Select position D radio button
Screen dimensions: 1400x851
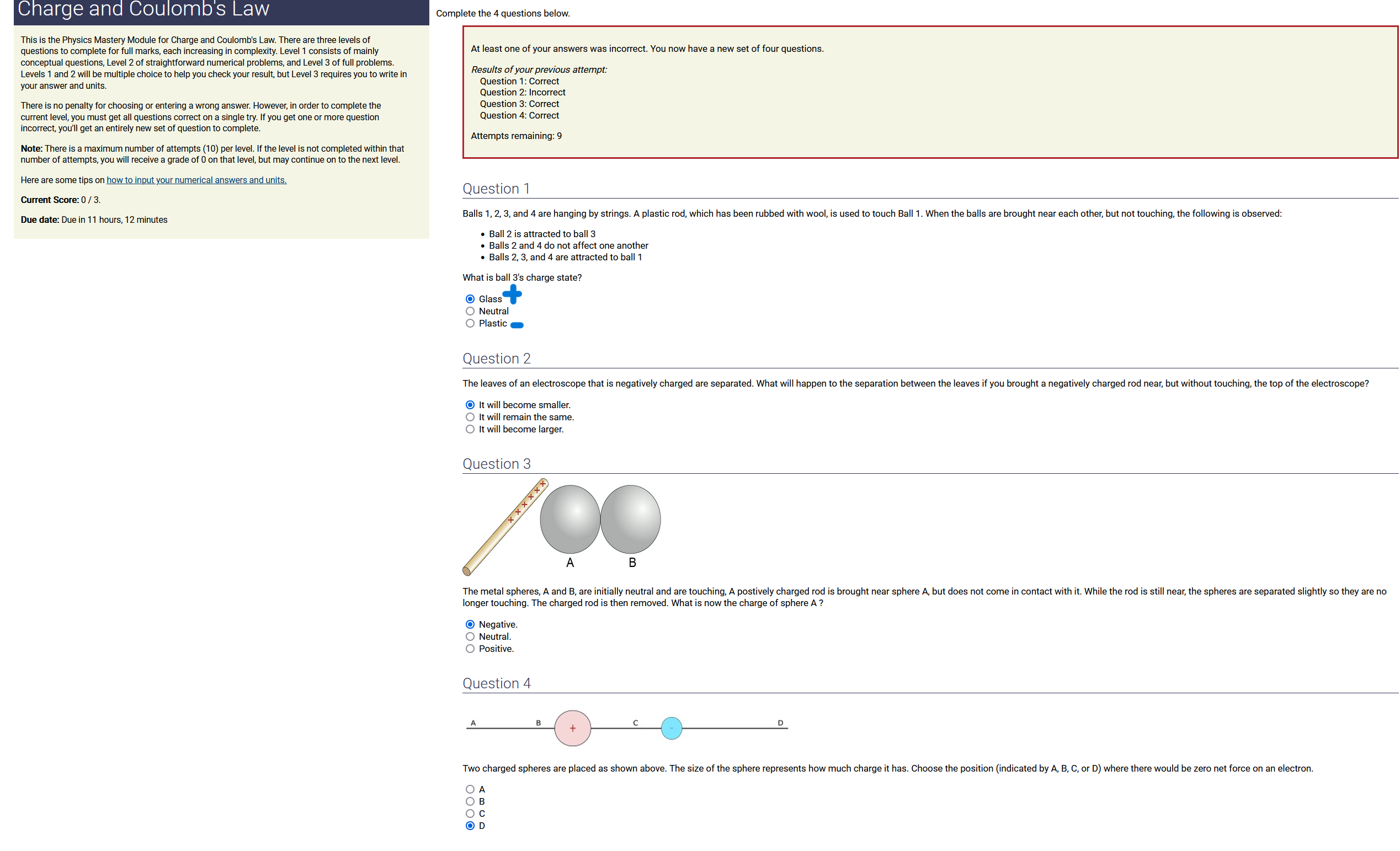pos(470,826)
